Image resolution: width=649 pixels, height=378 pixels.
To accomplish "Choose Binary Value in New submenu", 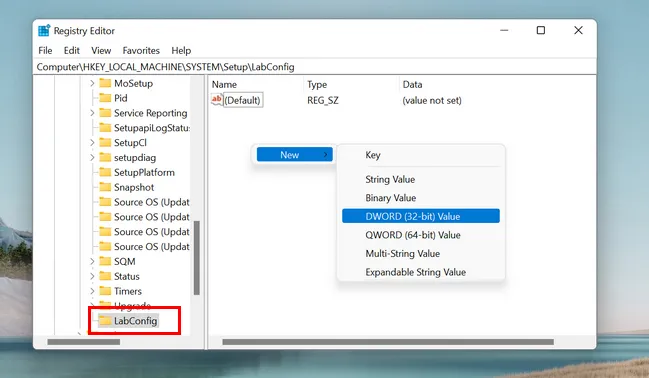I will [x=421, y=198].
